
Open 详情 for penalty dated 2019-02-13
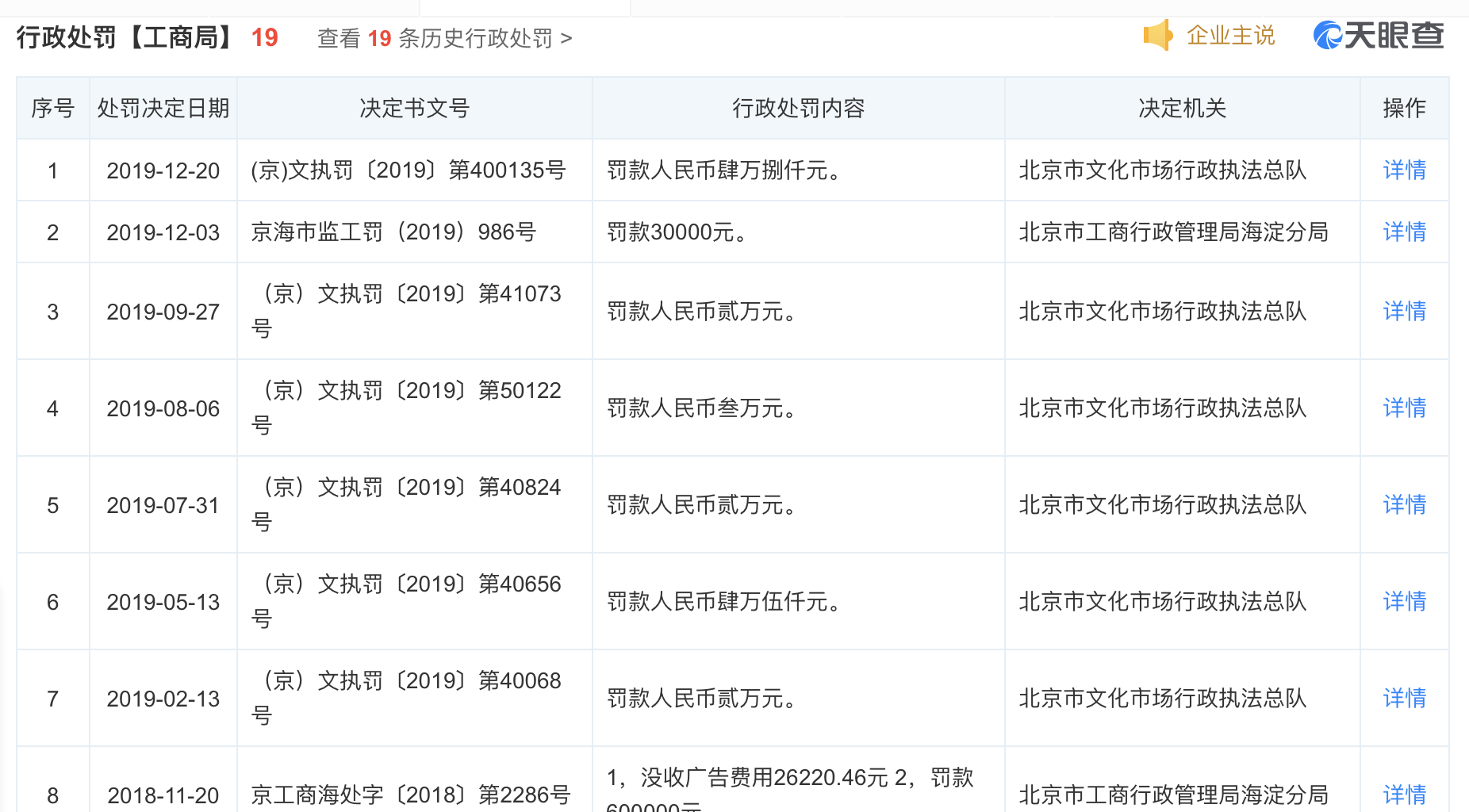click(x=1404, y=699)
